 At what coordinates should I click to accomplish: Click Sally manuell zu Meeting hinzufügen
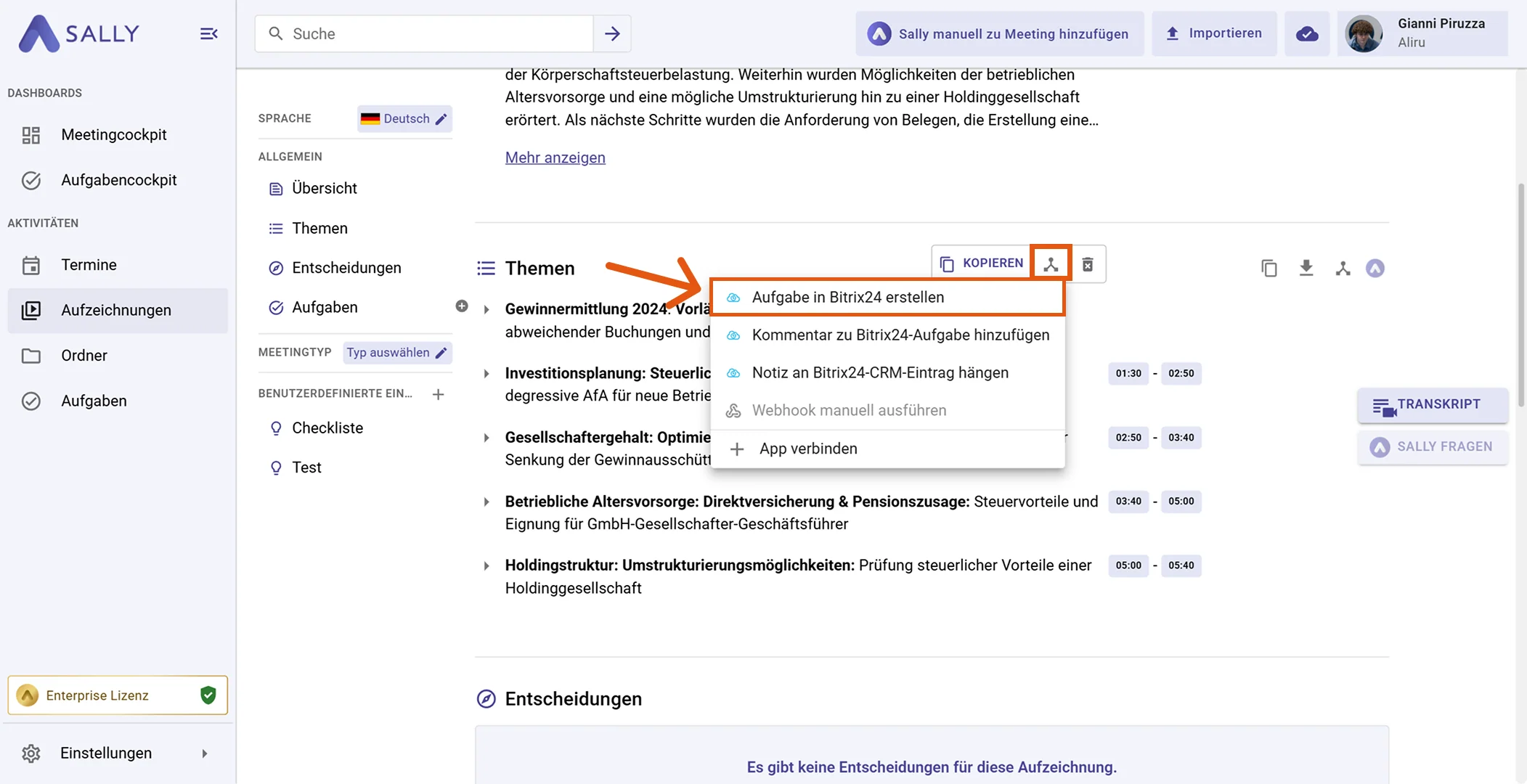tap(999, 33)
